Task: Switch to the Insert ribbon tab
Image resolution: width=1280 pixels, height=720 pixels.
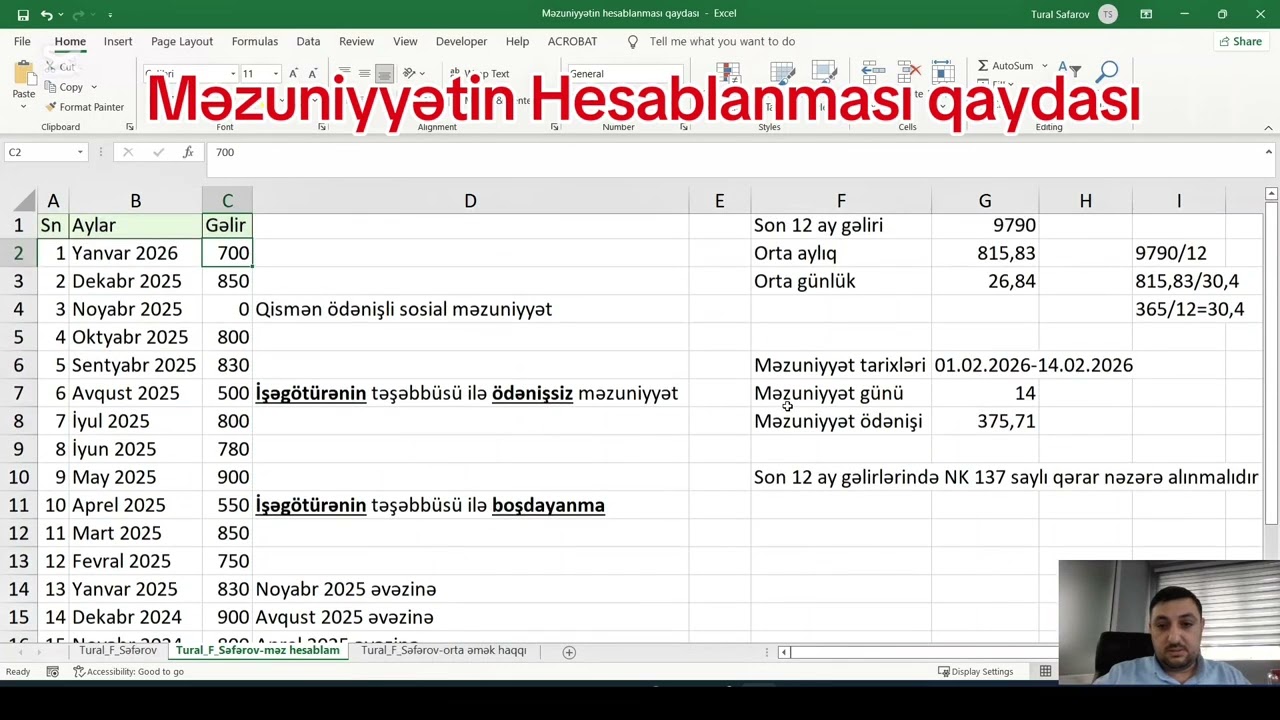Action: [118, 41]
